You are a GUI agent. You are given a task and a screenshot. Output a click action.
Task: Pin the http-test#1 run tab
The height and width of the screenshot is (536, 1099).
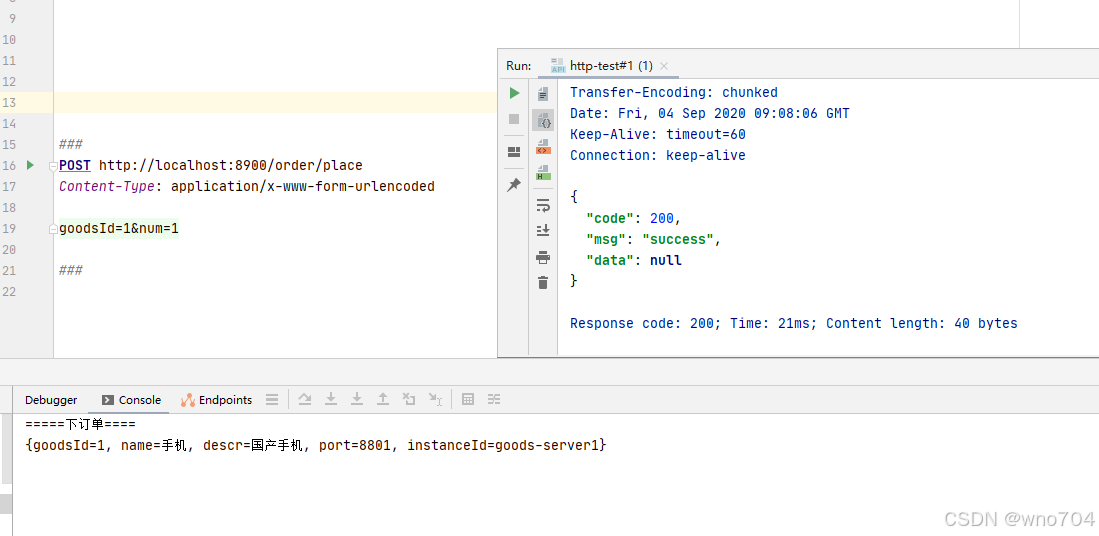(514, 184)
